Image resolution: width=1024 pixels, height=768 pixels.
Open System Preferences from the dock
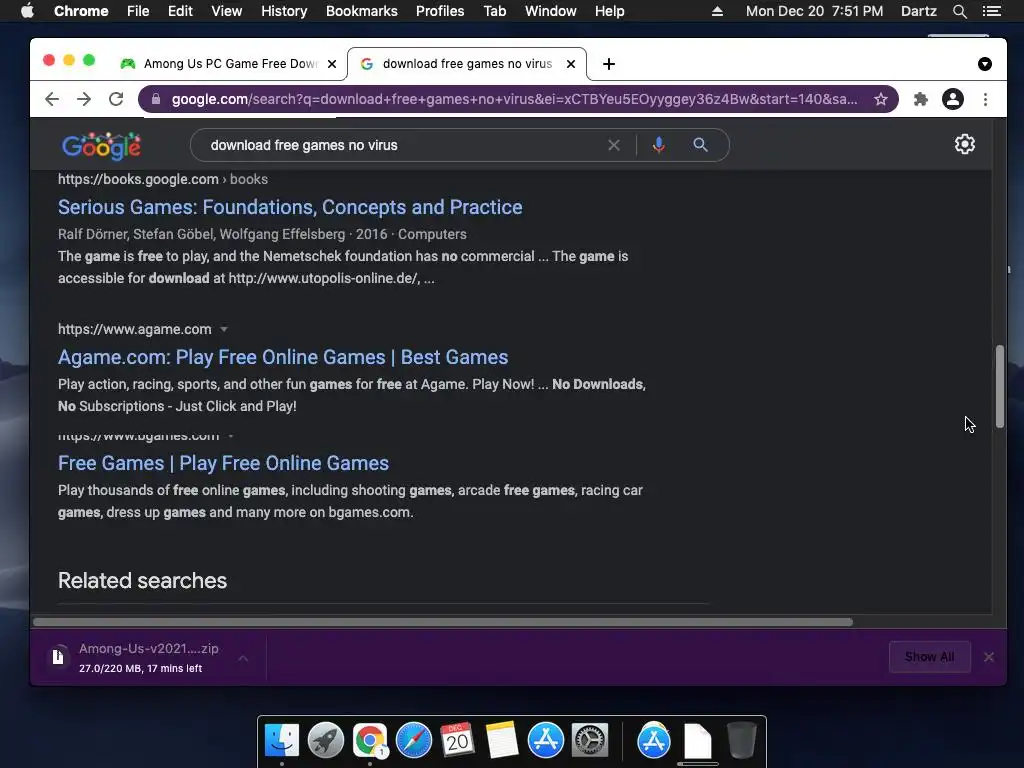pos(590,741)
